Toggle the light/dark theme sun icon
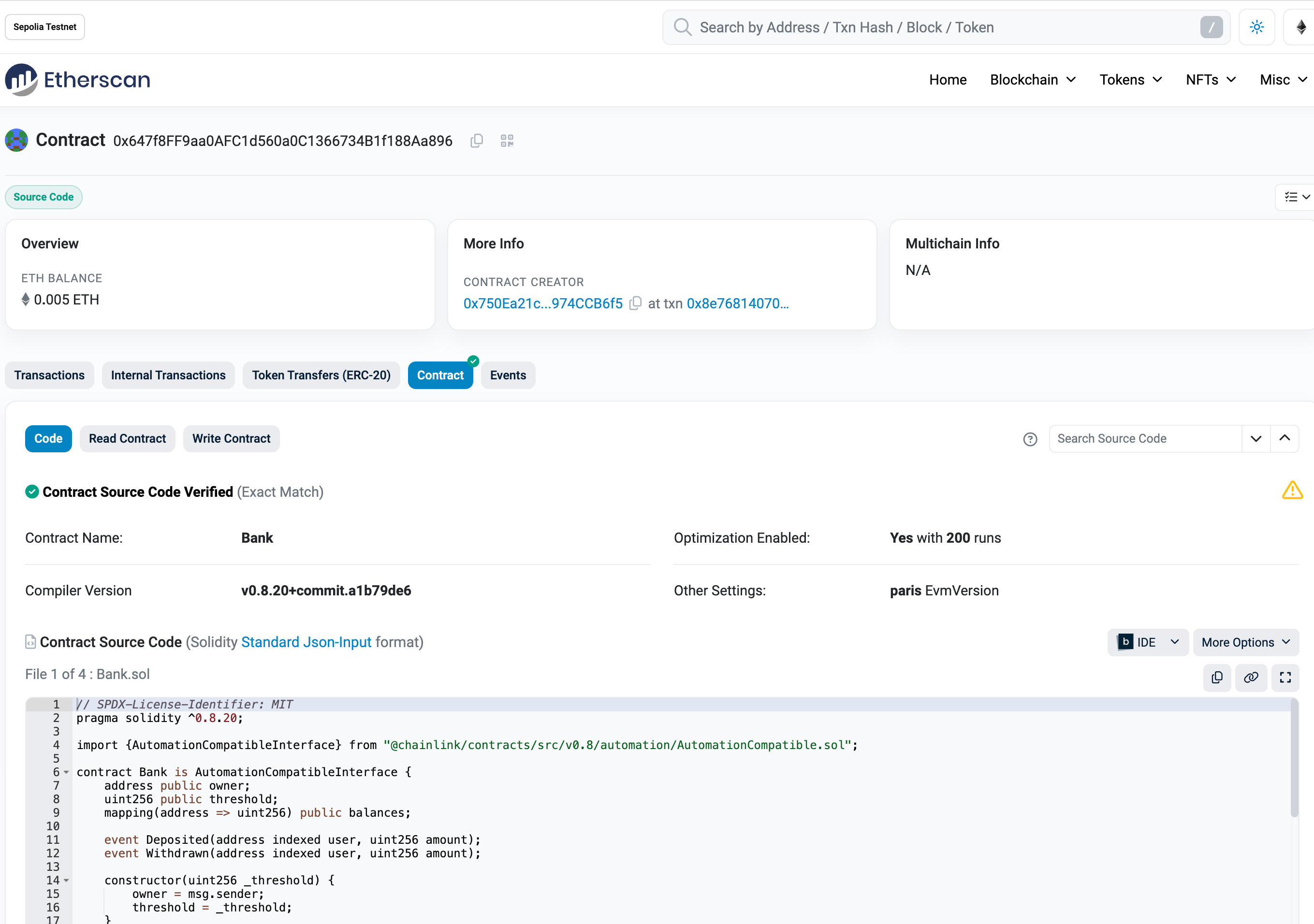The height and width of the screenshot is (924, 1314). pyautogui.click(x=1257, y=27)
